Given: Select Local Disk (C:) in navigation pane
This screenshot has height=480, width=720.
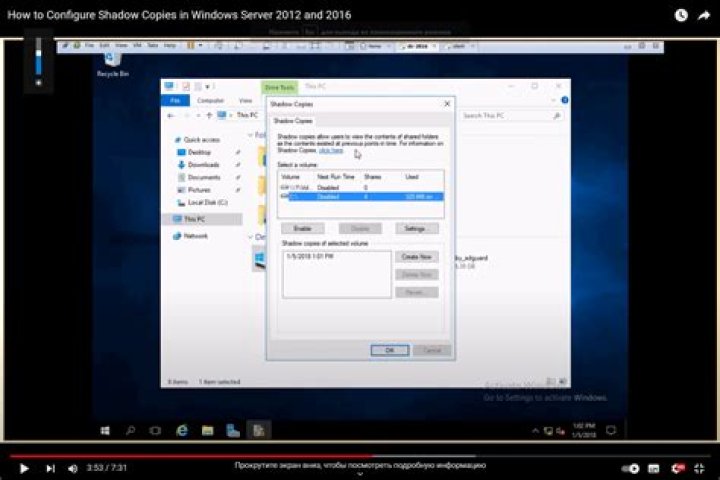Looking at the screenshot, I should [x=202, y=202].
